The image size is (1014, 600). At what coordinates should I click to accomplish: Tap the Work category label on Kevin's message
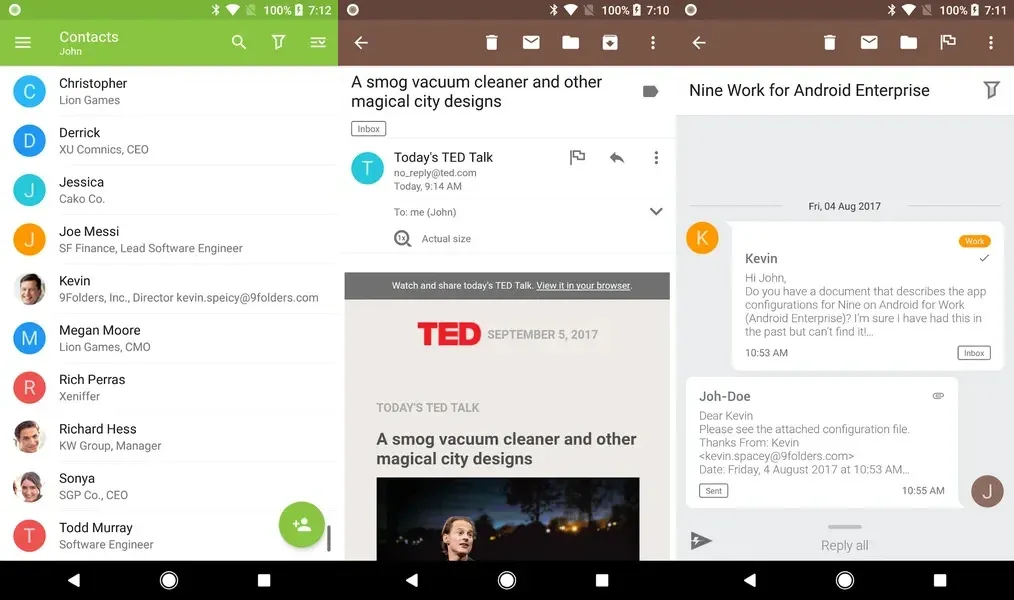coord(974,241)
